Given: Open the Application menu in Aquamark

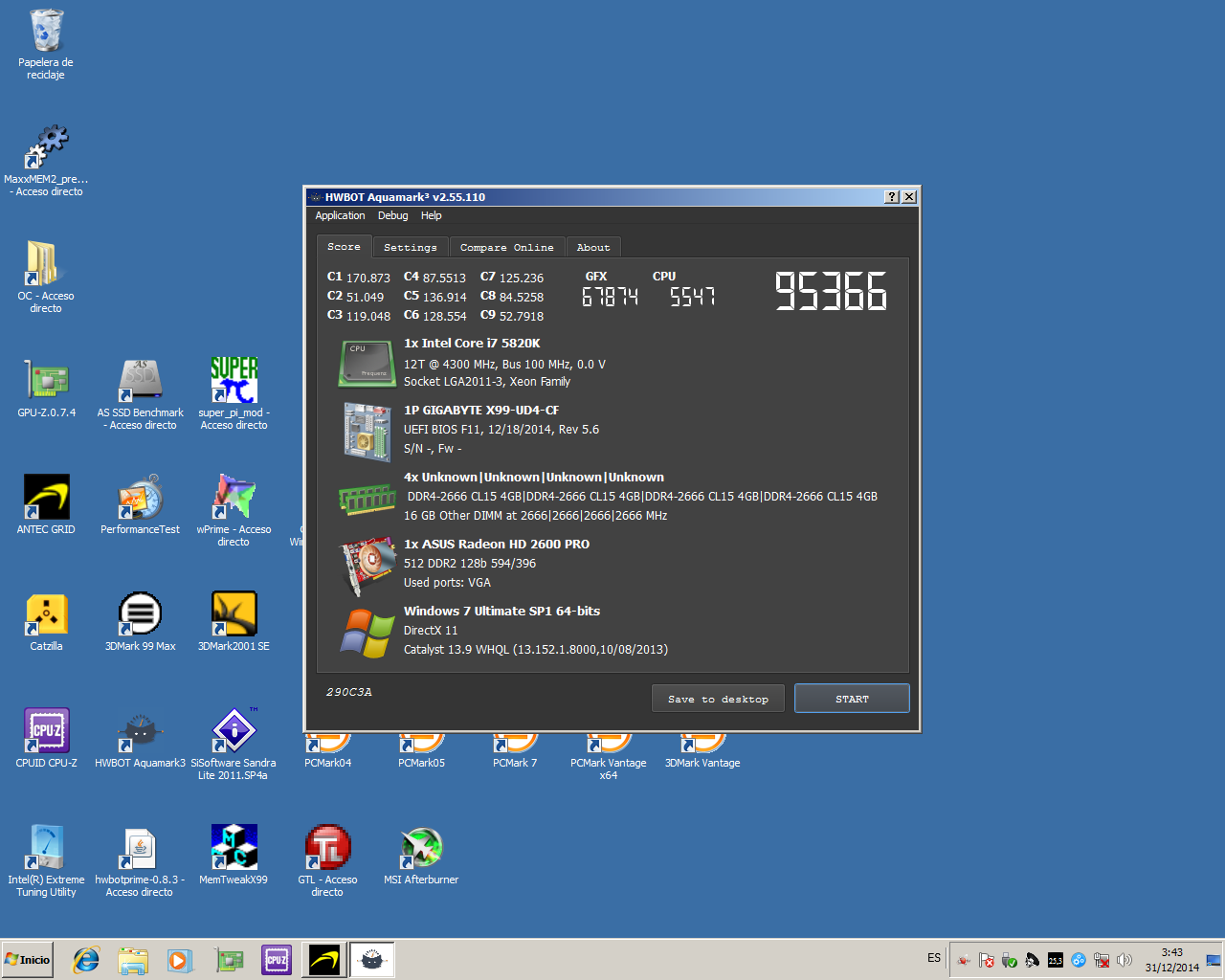Looking at the screenshot, I should (x=340, y=216).
